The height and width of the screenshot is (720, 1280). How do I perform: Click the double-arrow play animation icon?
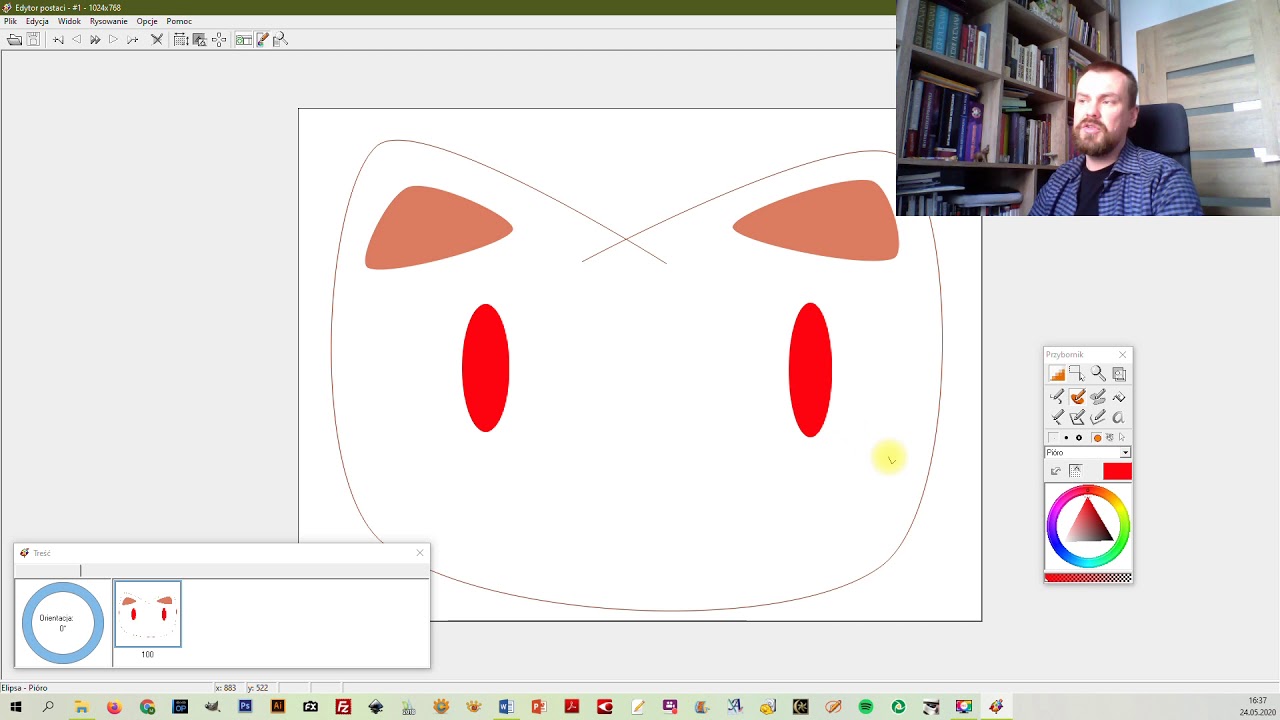pos(95,40)
